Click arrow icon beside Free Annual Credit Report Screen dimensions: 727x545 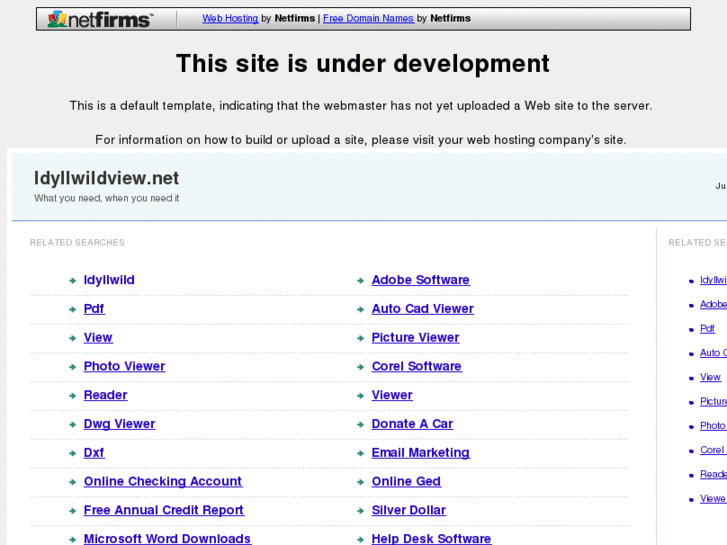click(72, 511)
